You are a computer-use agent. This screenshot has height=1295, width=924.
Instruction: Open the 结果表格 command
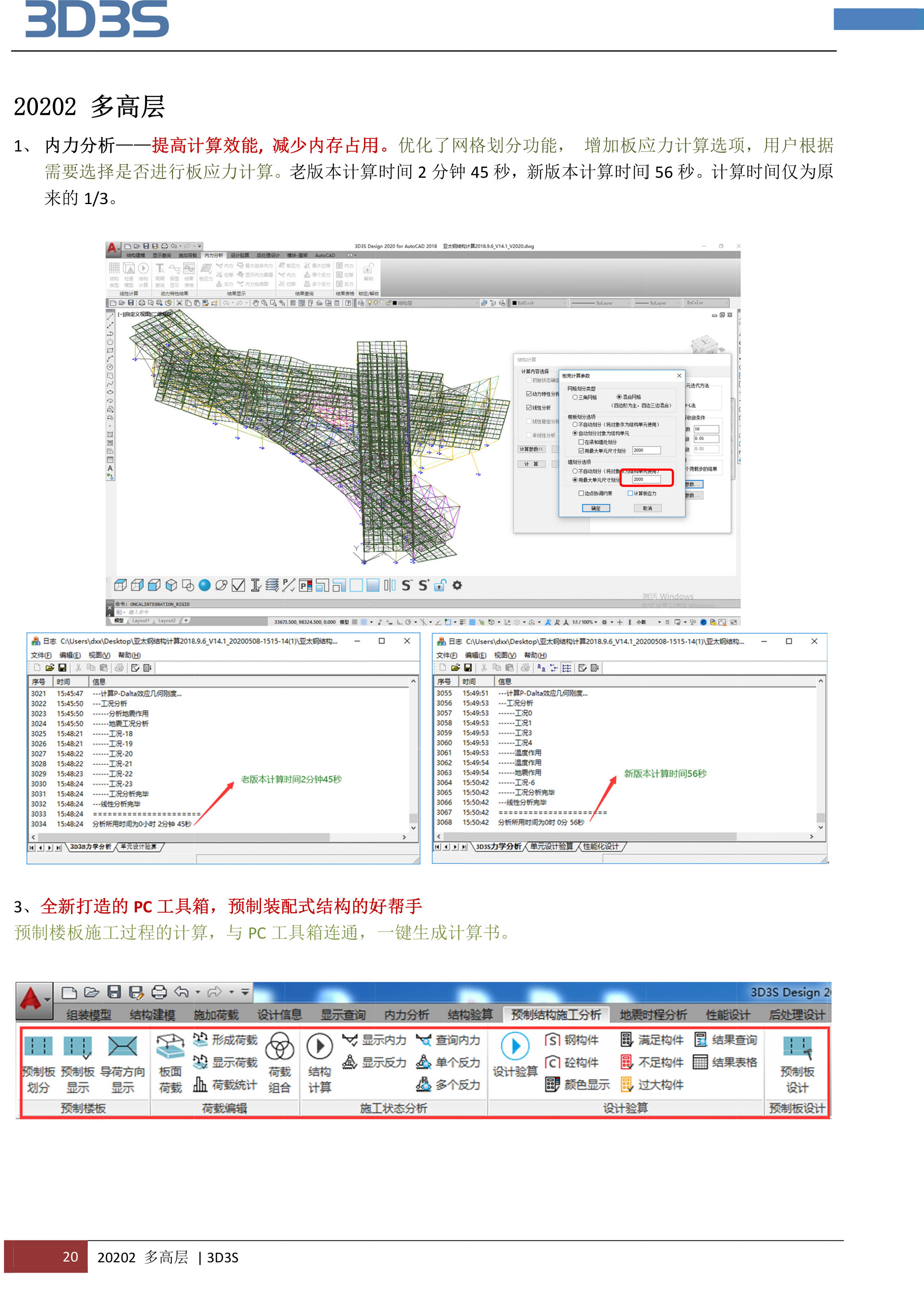coord(725,1062)
